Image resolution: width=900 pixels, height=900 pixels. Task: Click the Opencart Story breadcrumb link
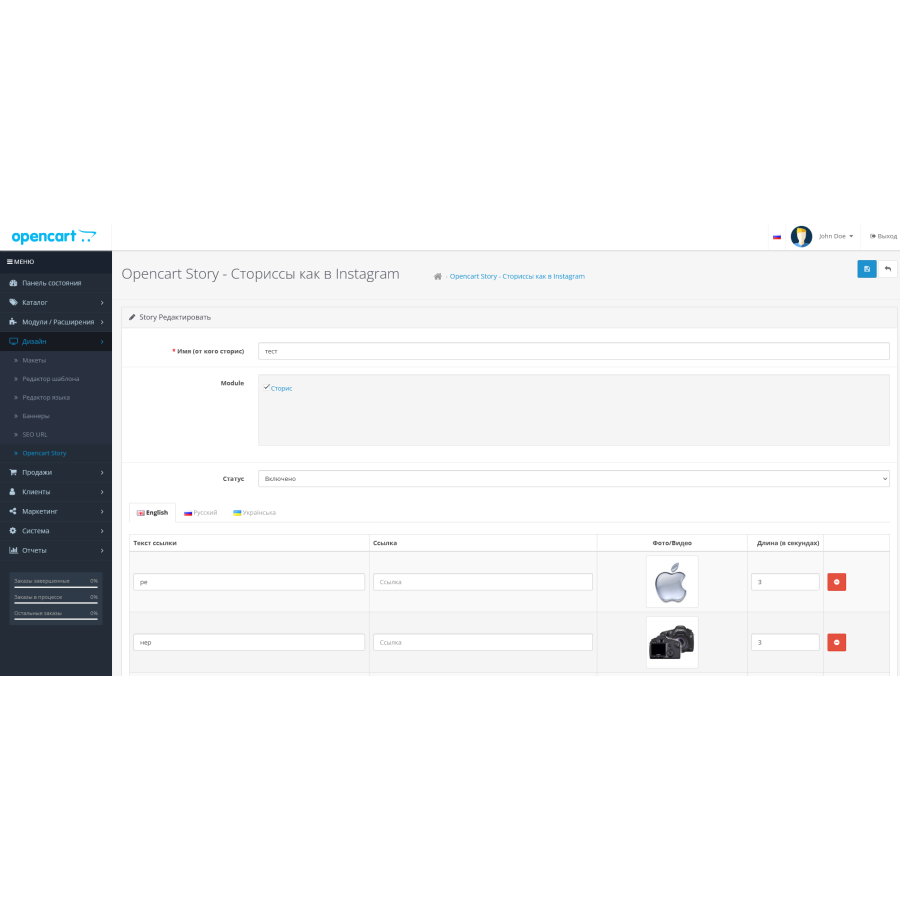tap(517, 277)
